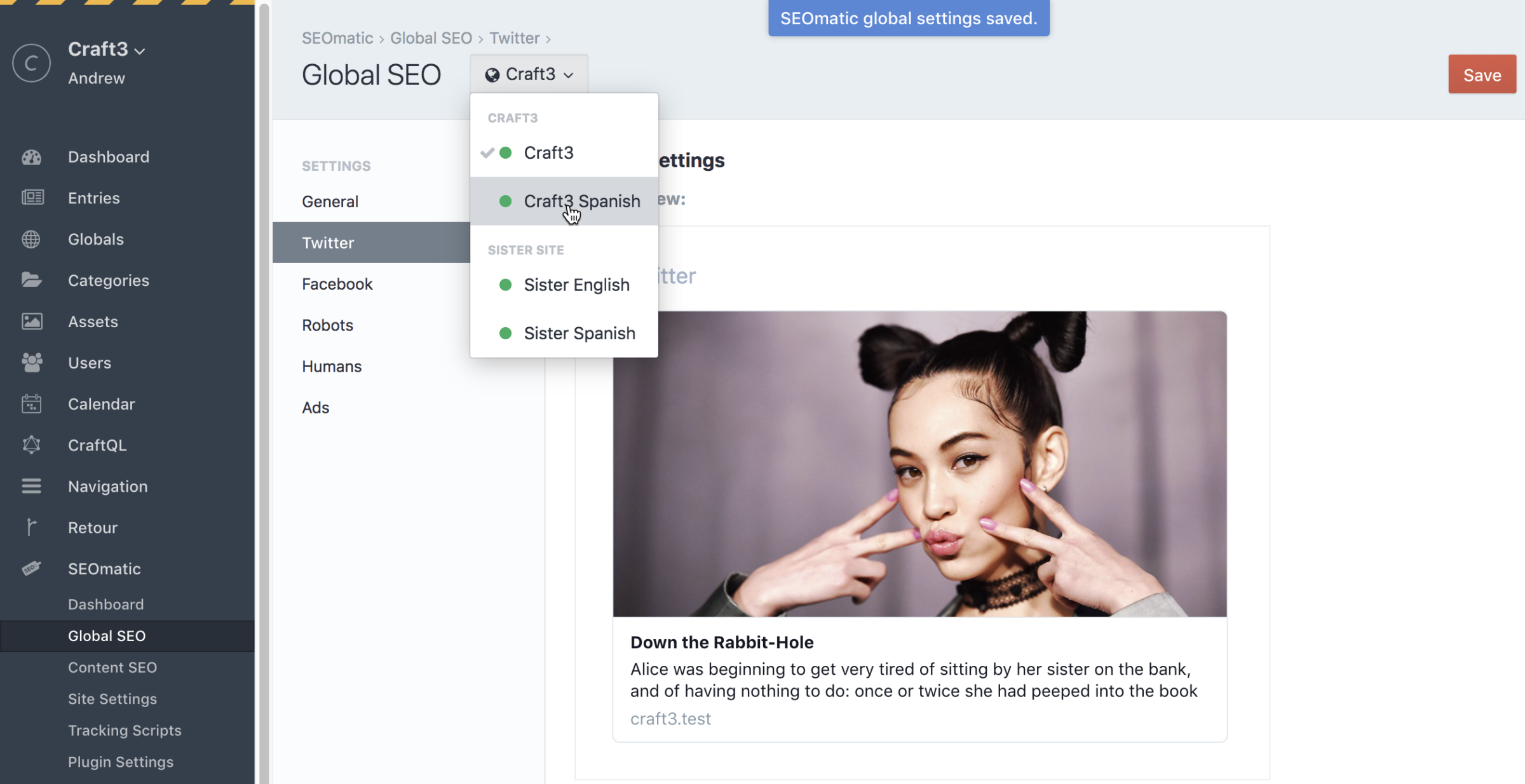Open Categories via the folder icon

click(x=32, y=280)
